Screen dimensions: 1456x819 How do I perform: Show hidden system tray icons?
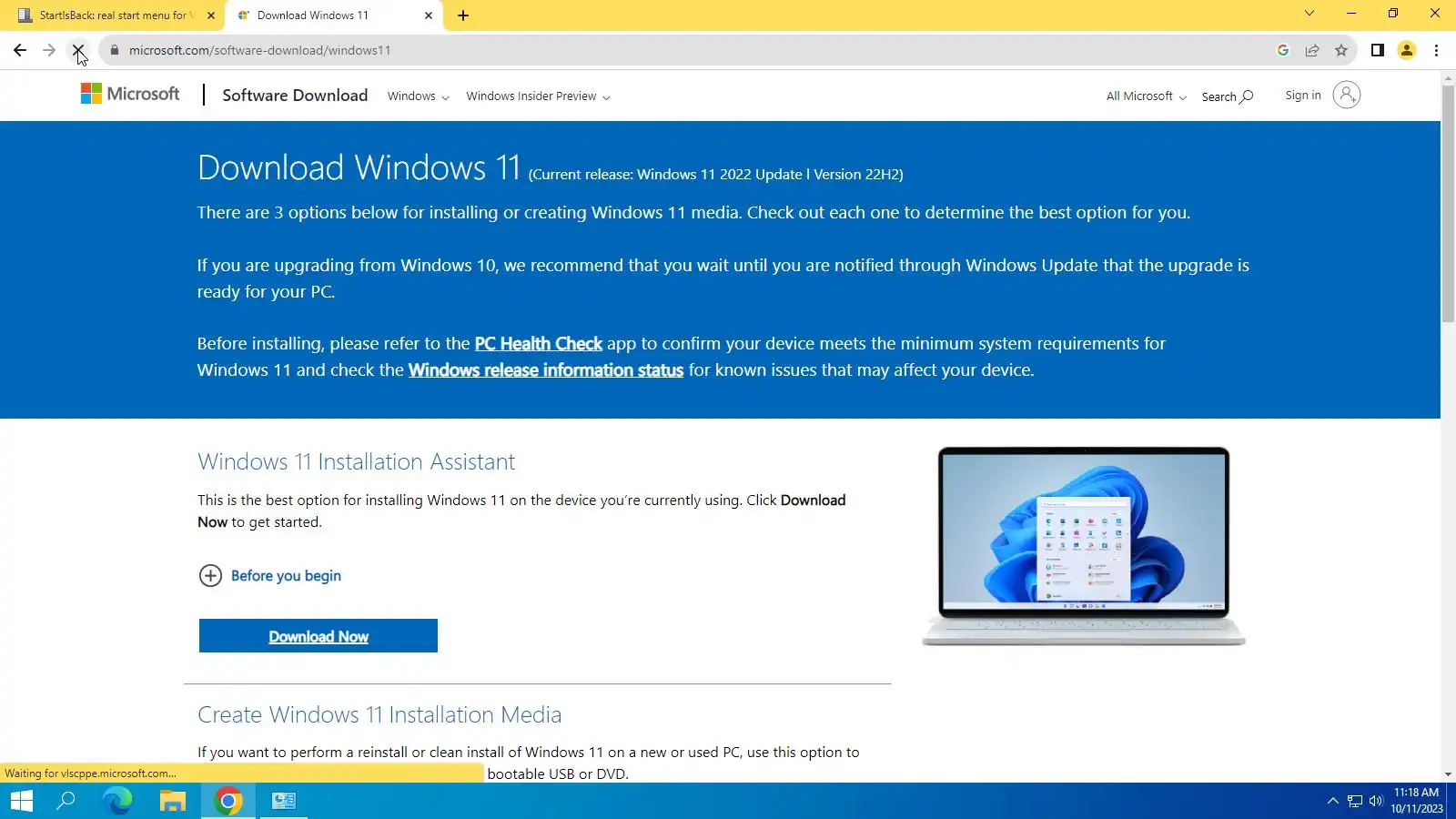(1333, 801)
